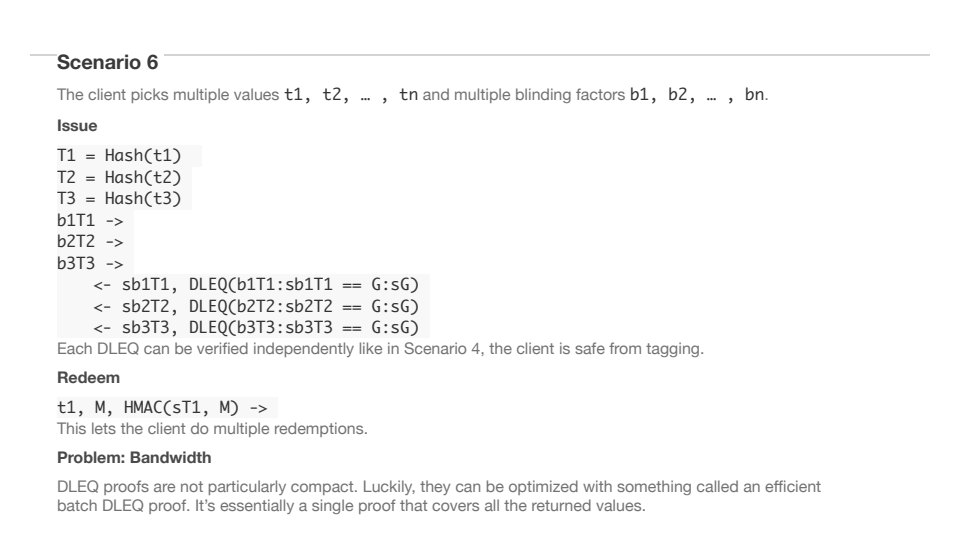Image resolution: width=960 pixels, height=540 pixels.
Task: Click the Scenario 6 heading
Action: tap(107, 63)
